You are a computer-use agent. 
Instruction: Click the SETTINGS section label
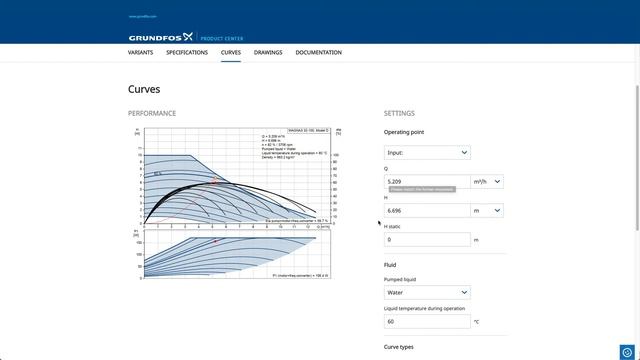[x=399, y=113]
